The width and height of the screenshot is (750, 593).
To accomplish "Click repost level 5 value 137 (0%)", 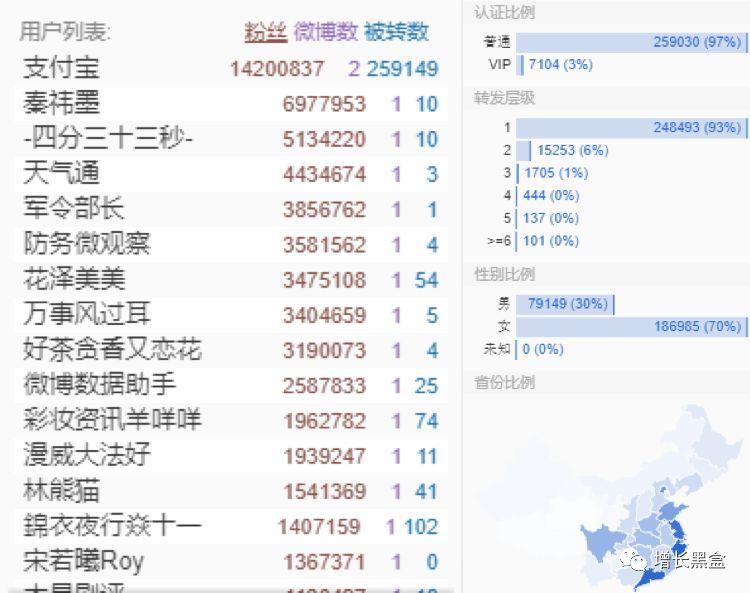I will pos(551,218).
